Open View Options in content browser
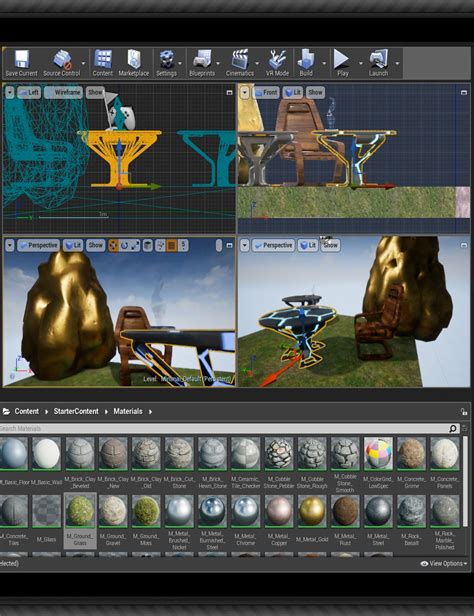 coord(444,563)
